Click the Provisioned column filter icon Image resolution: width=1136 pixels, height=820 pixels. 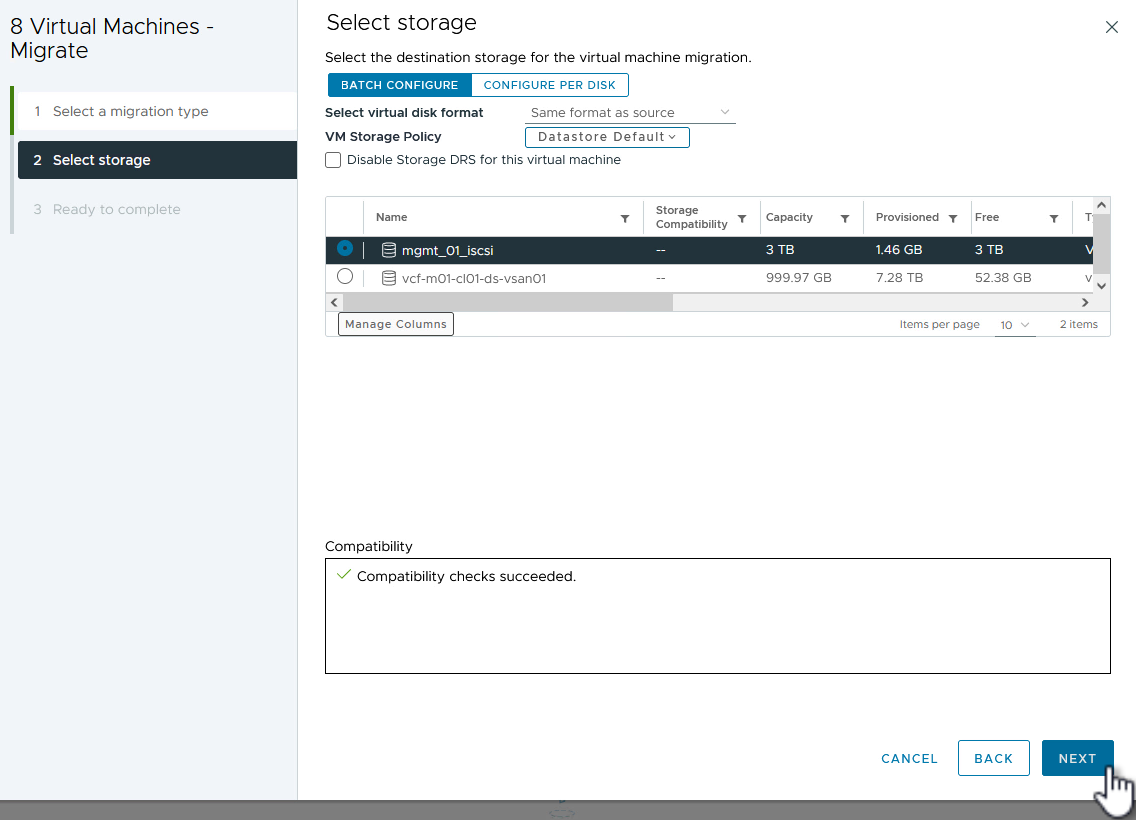point(953,218)
